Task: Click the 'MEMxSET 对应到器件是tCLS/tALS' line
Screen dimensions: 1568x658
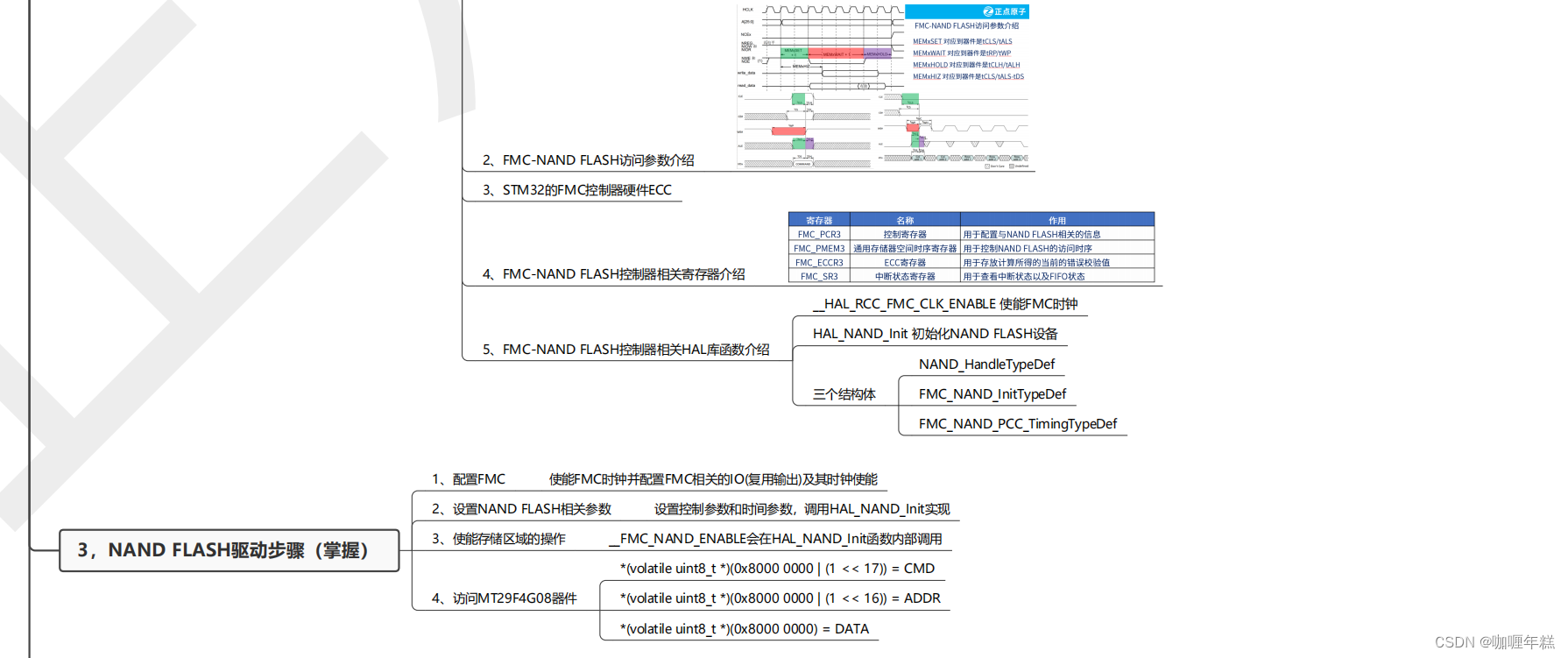Action: point(962,41)
